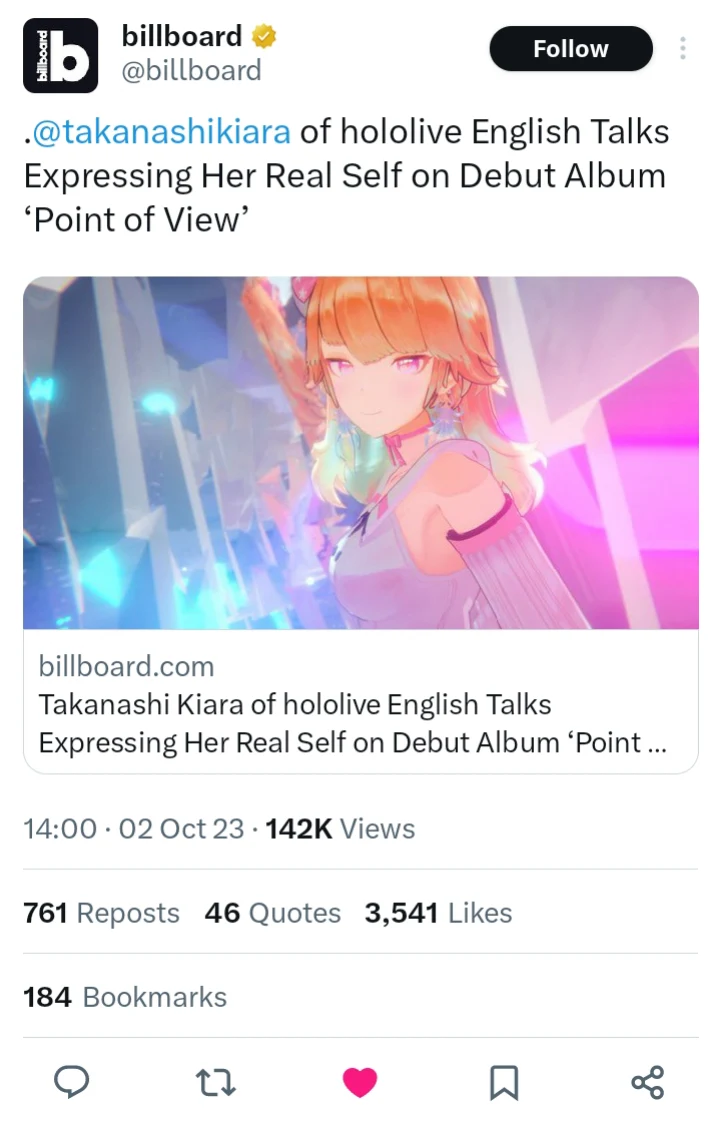
Task: Click the 14:00 · 02 Oct 23 timestamp
Action: [x=133, y=829]
